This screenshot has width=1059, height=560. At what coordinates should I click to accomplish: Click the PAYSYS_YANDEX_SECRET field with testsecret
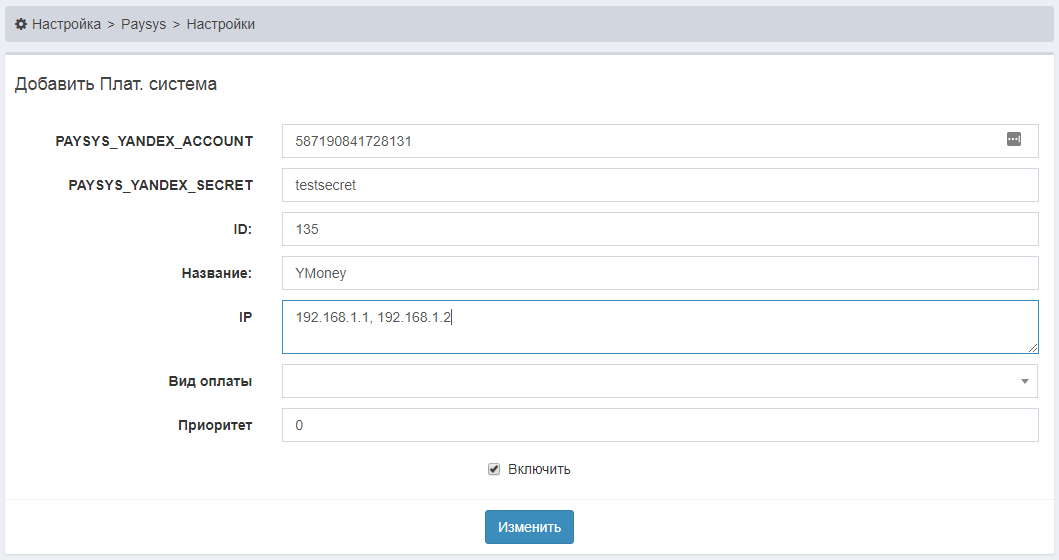point(660,185)
